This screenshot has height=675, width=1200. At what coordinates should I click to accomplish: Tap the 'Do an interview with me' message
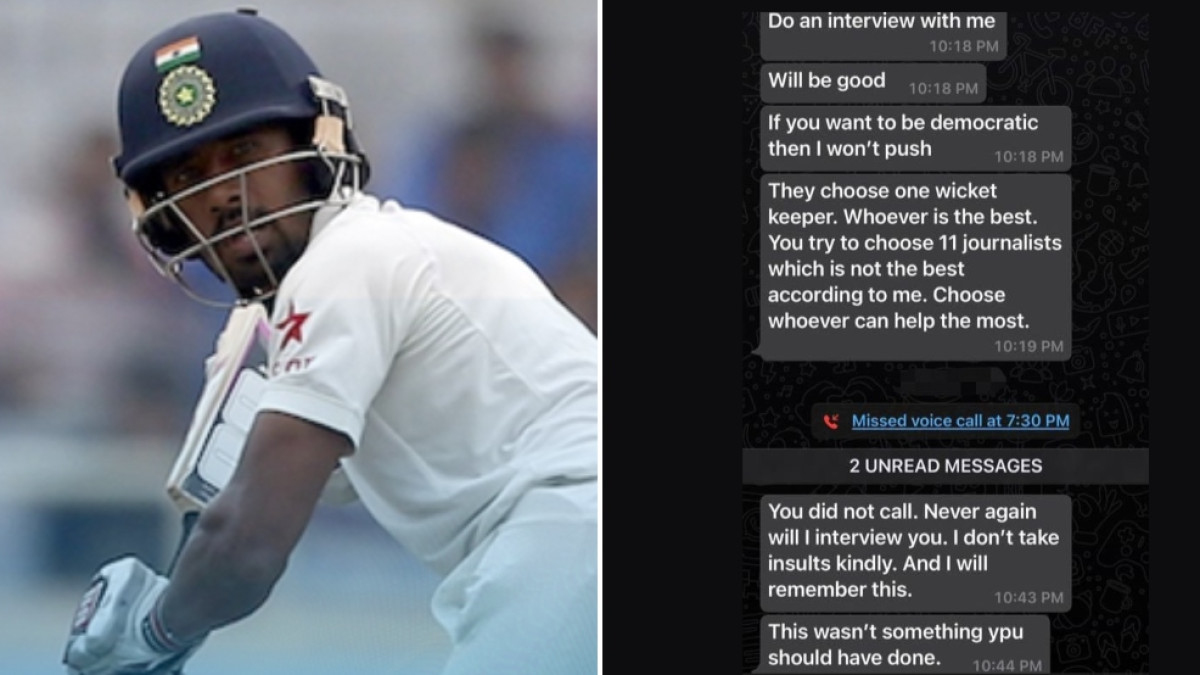click(x=883, y=32)
